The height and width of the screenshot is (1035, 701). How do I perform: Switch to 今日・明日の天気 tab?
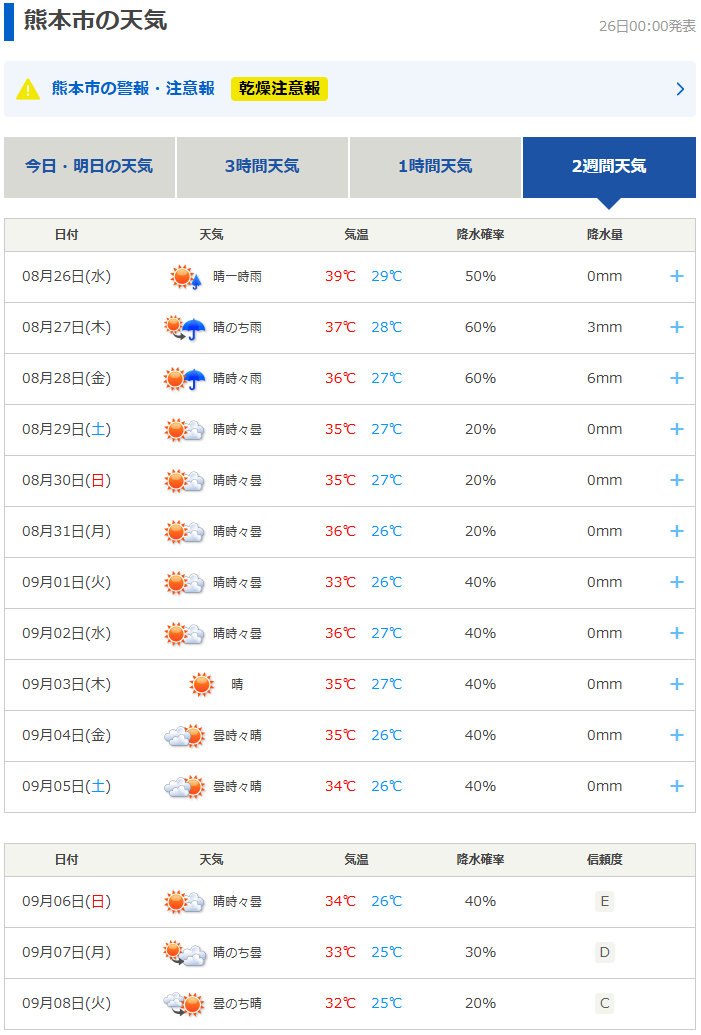(x=89, y=167)
